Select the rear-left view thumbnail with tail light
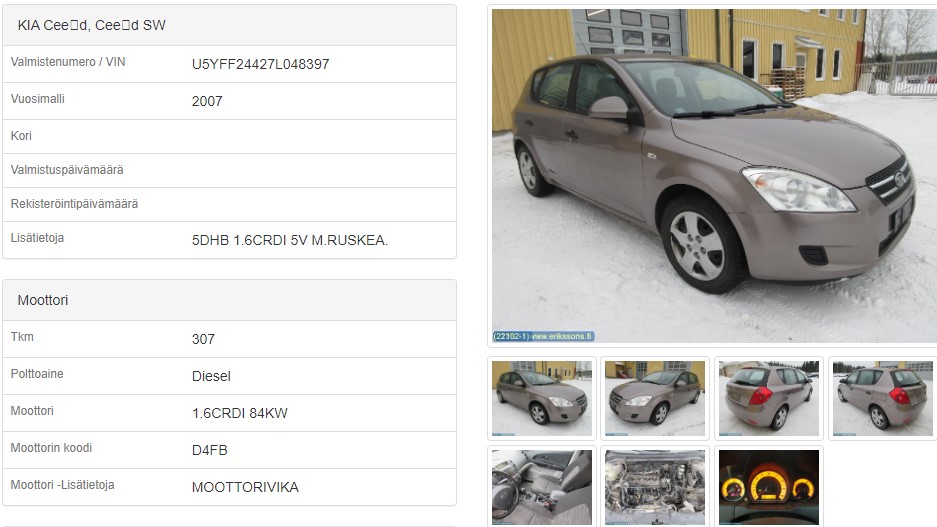The height and width of the screenshot is (527, 937). (768, 398)
